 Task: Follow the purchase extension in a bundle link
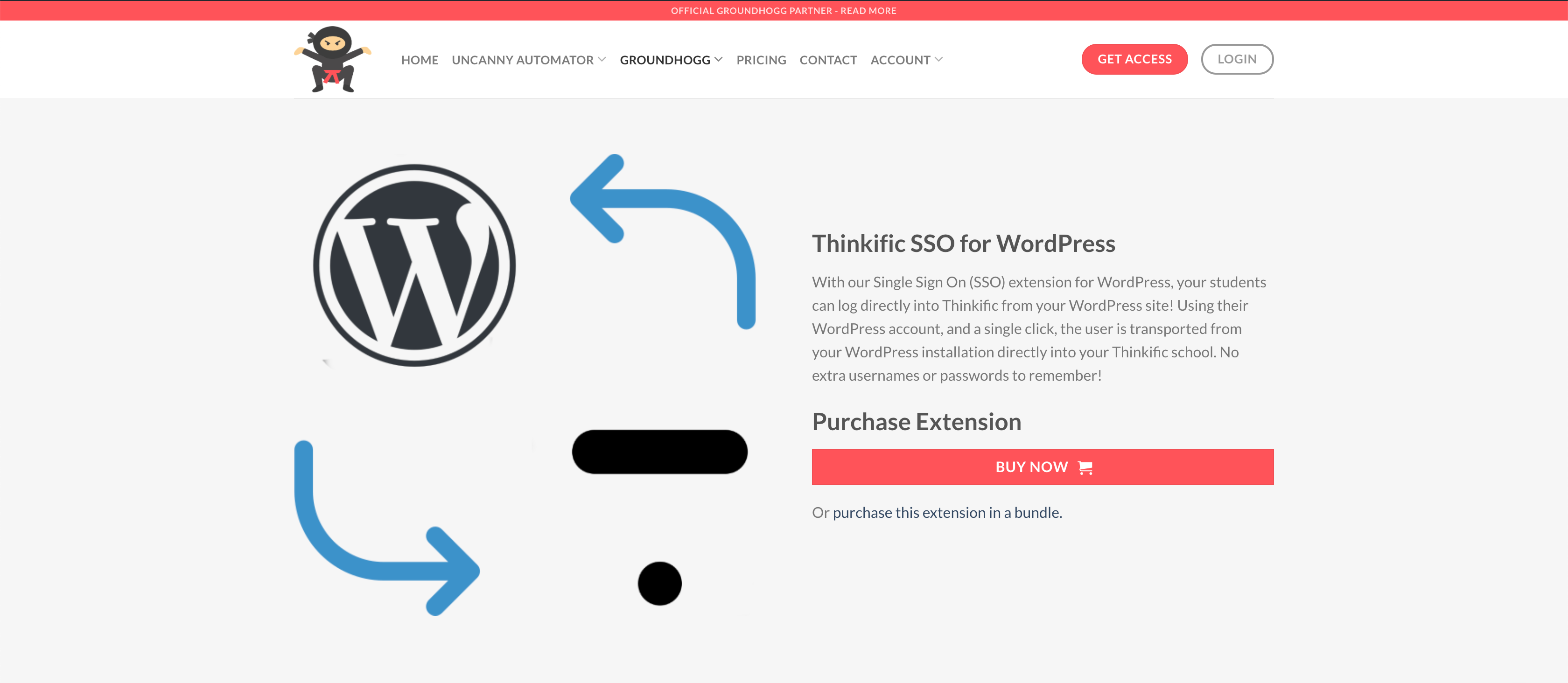[x=948, y=513]
